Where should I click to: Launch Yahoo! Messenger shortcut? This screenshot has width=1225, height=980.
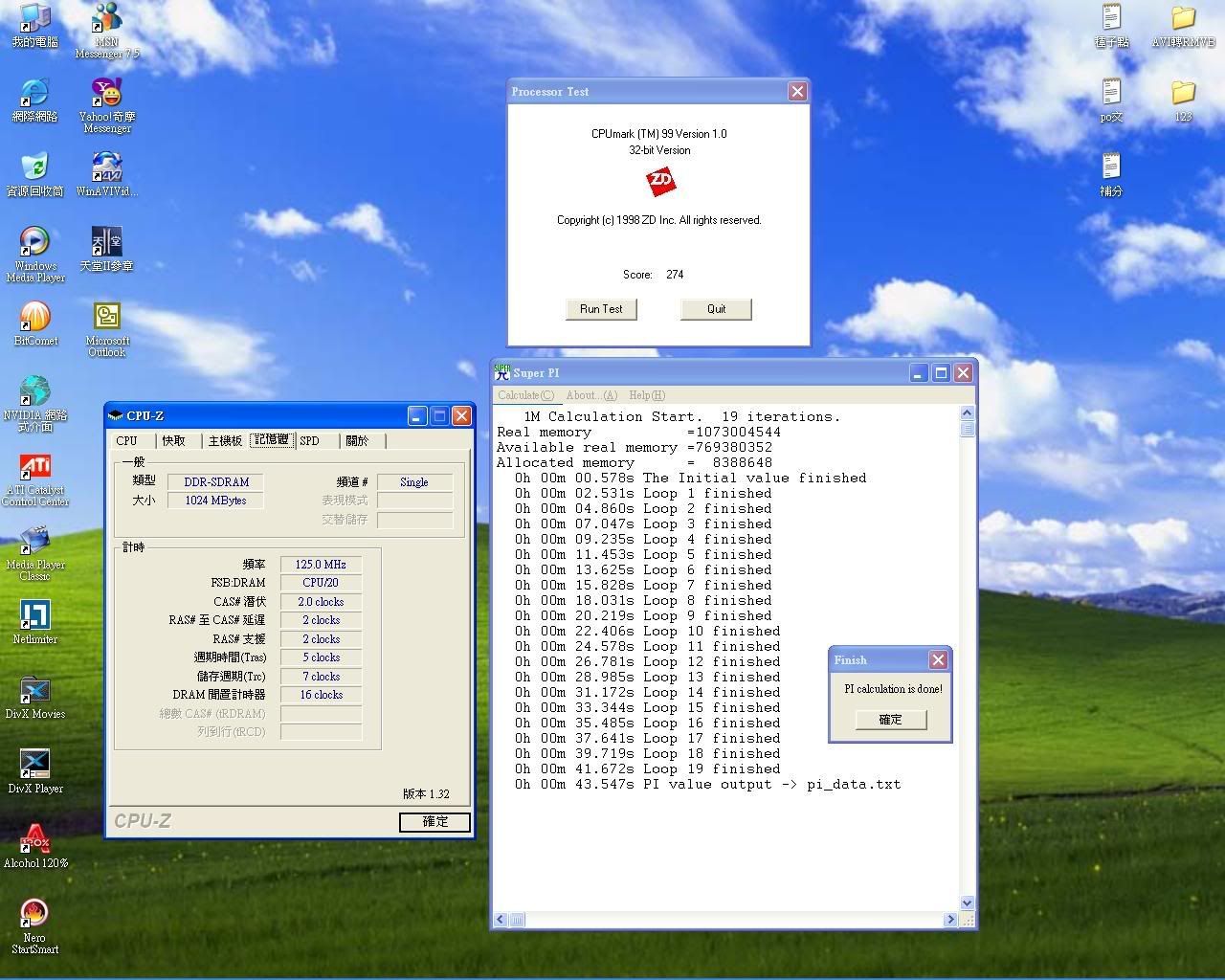tap(107, 105)
